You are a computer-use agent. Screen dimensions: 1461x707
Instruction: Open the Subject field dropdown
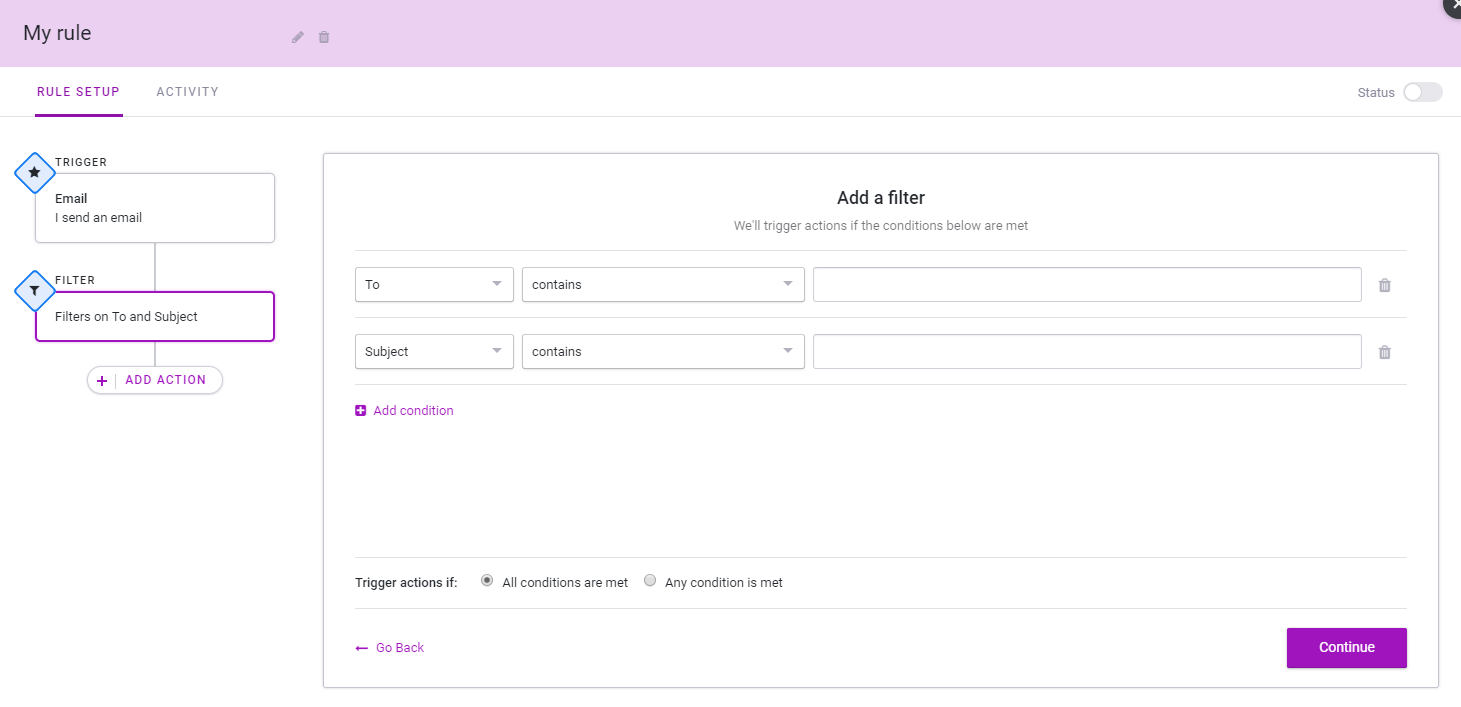(x=434, y=352)
